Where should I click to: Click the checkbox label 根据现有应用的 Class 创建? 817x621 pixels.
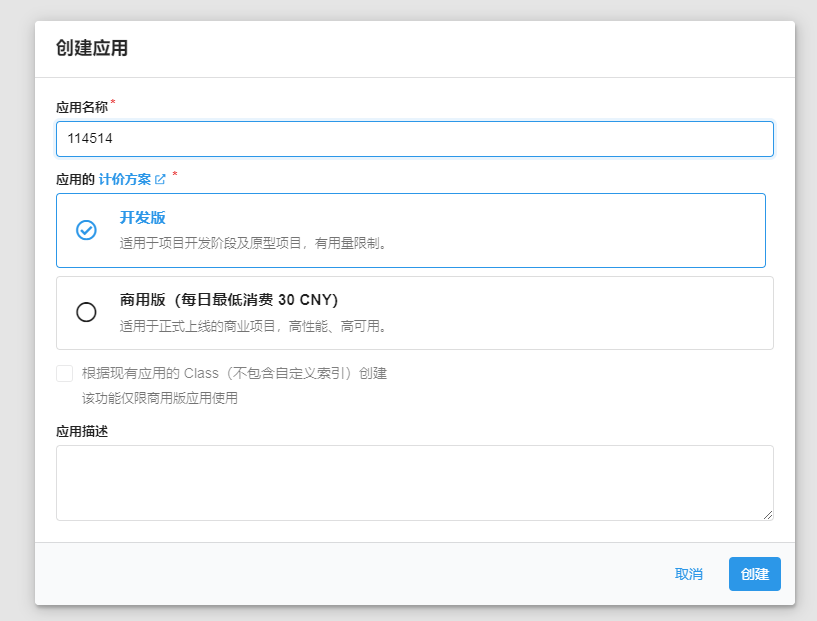(234, 373)
